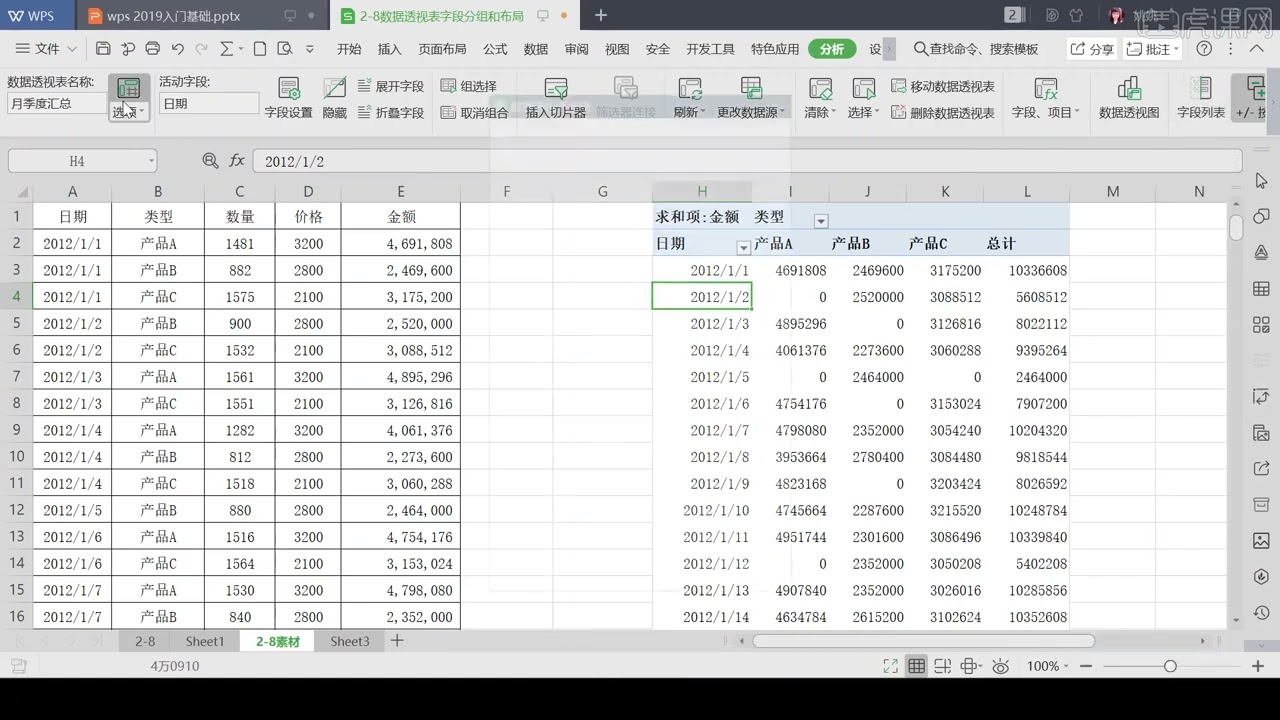Select the Sheet3 worksheet tab
The image size is (1280, 720).
pos(350,641)
